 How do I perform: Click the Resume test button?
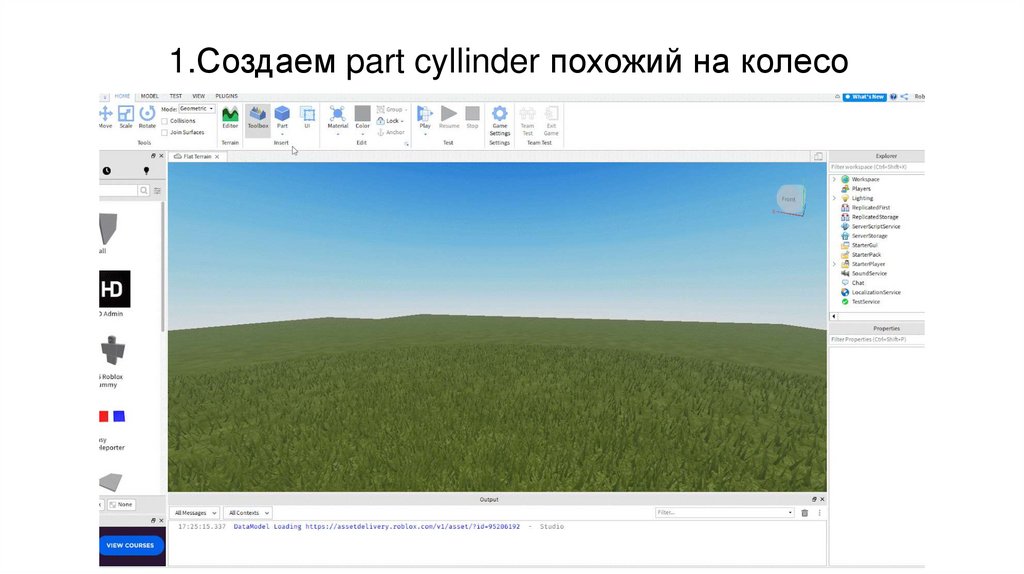[x=449, y=117]
